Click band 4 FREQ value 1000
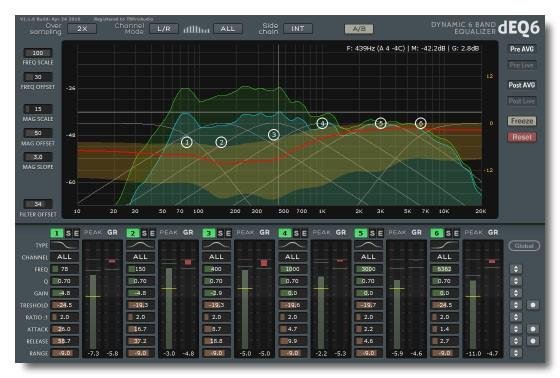 [x=292, y=269]
